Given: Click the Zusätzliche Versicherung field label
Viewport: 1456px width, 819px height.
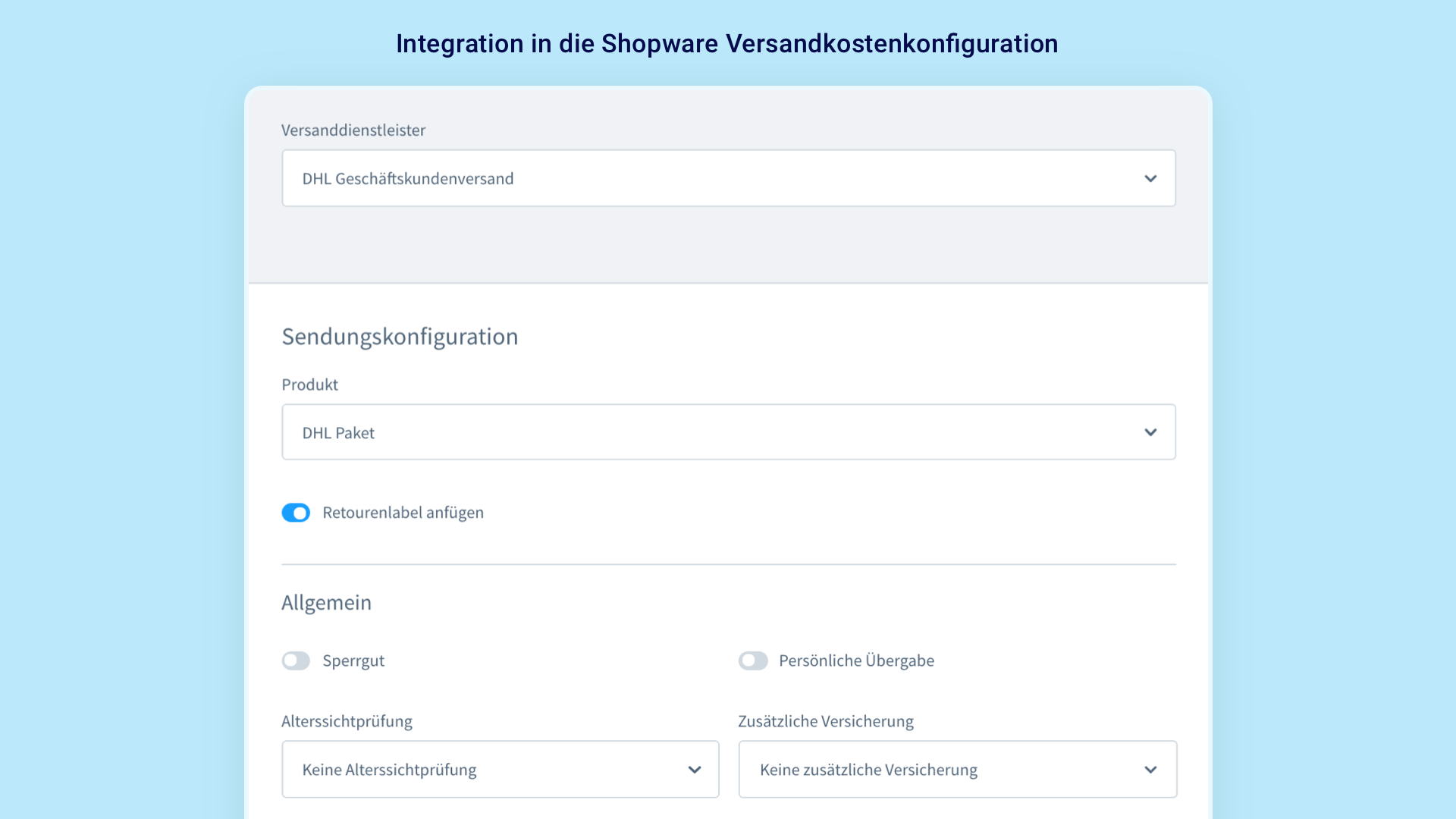Looking at the screenshot, I should pos(826,721).
